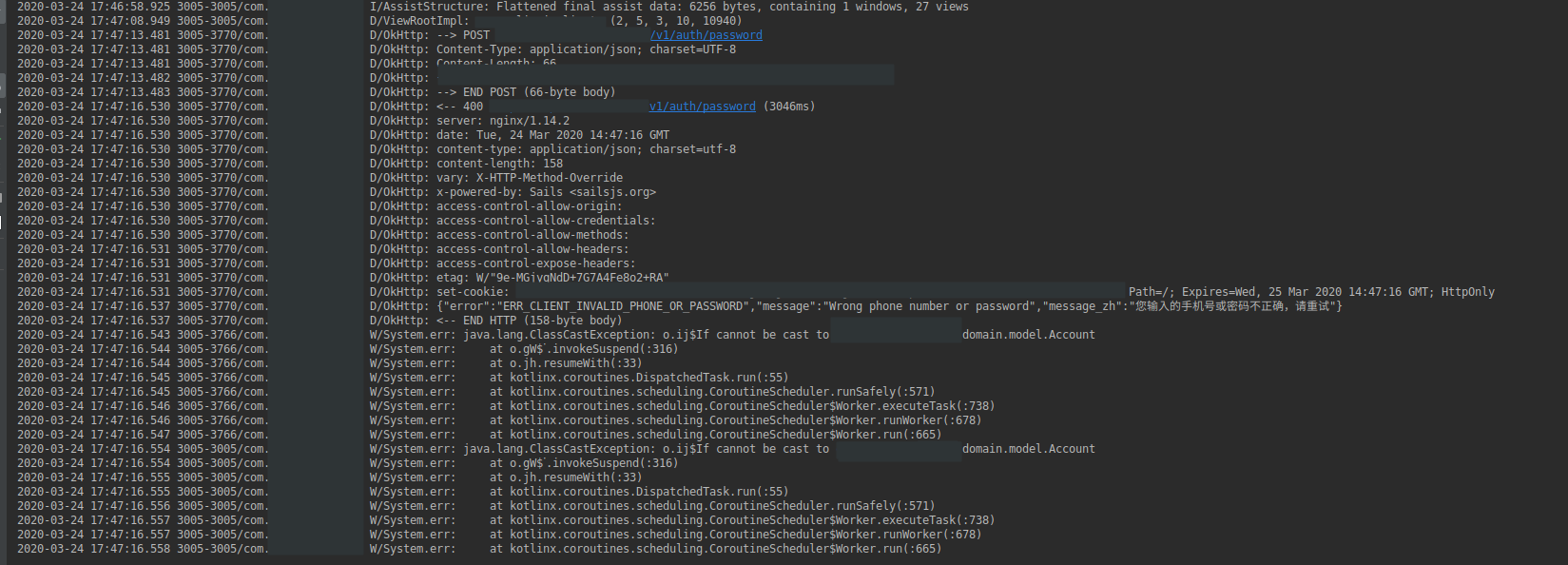Image resolution: width=1568 pixels, height=565 pixels.
Task: Open the 400 response v1/auth/password link
Action: (x=702, y=107)
